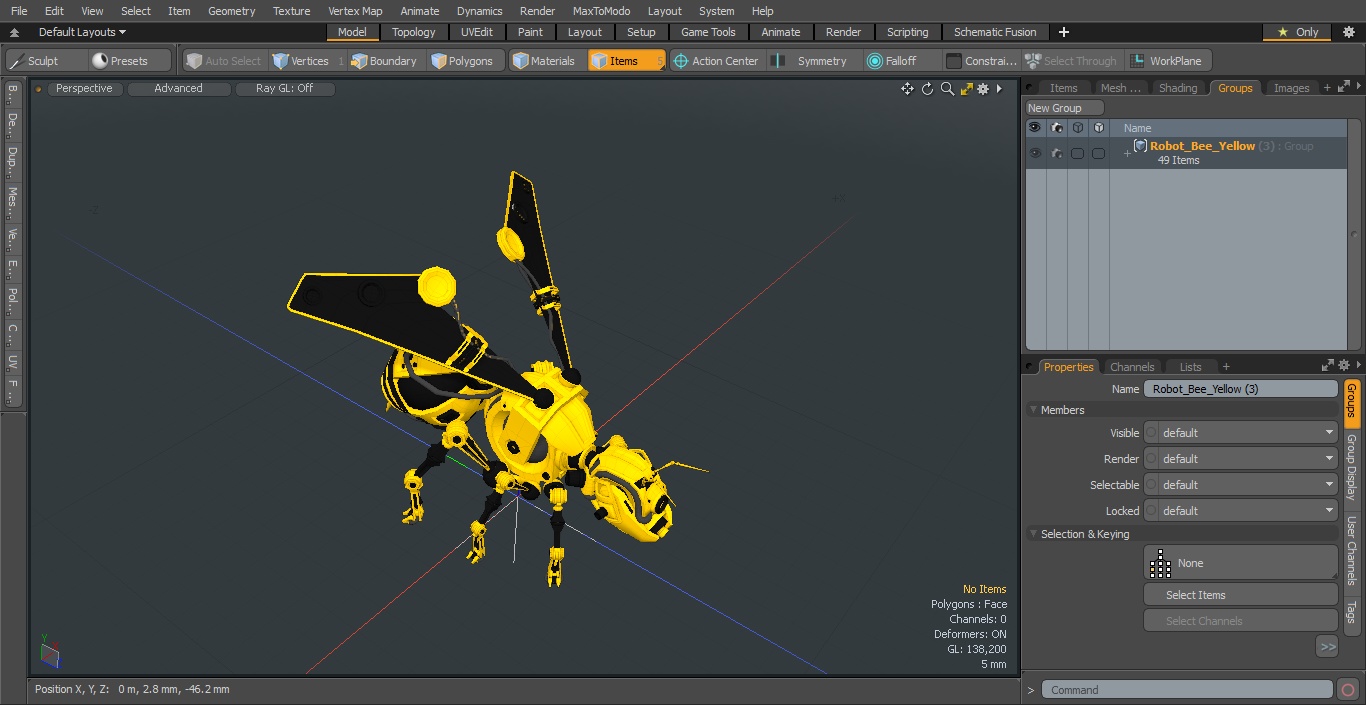
Task: Switch to the Channels tab
Action: pyautogui.click(x=1132, y=367)
